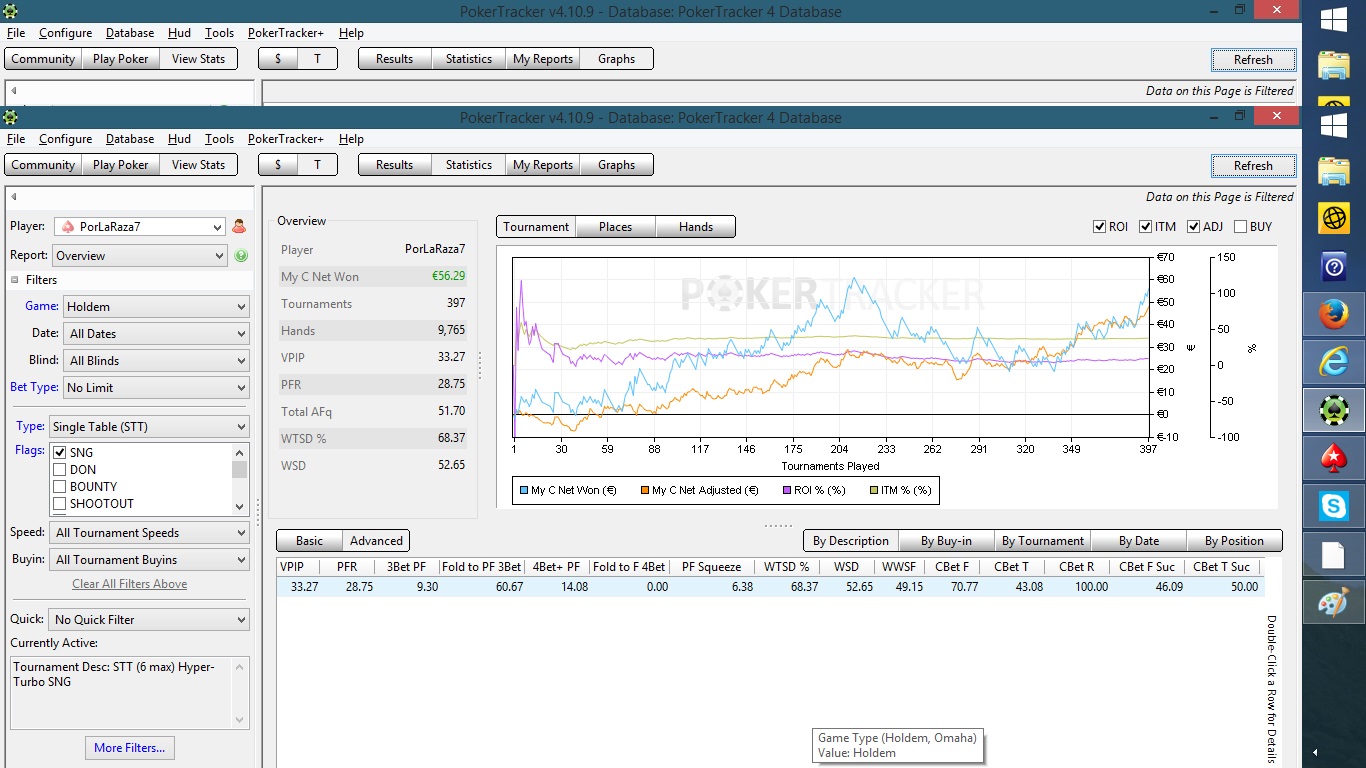Screen dimensions: 1366x768
Task: Switch to the Advanced stats tab
Action: tap(376, 541)
